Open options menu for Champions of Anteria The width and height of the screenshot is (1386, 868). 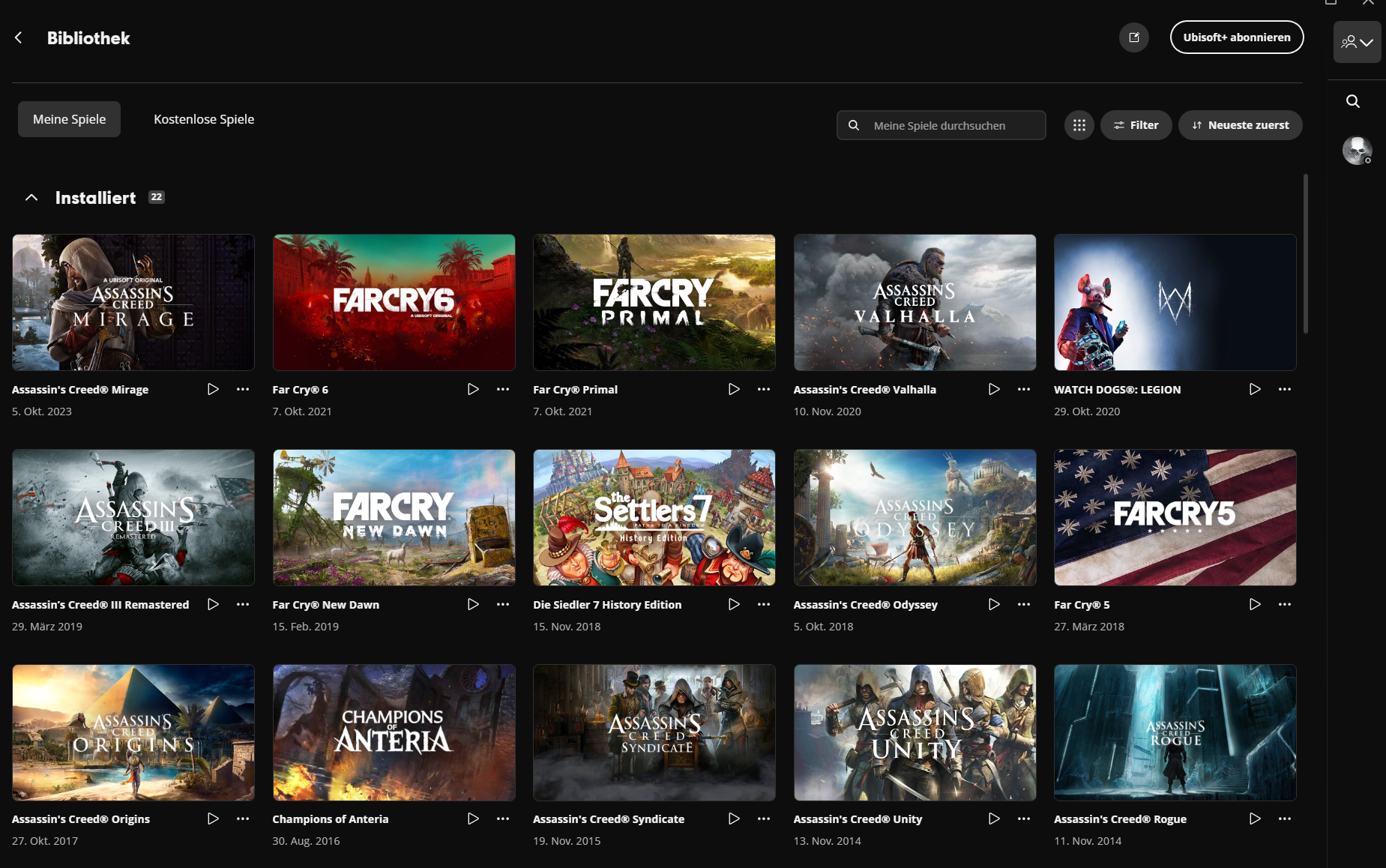click(x=503, y=819)
